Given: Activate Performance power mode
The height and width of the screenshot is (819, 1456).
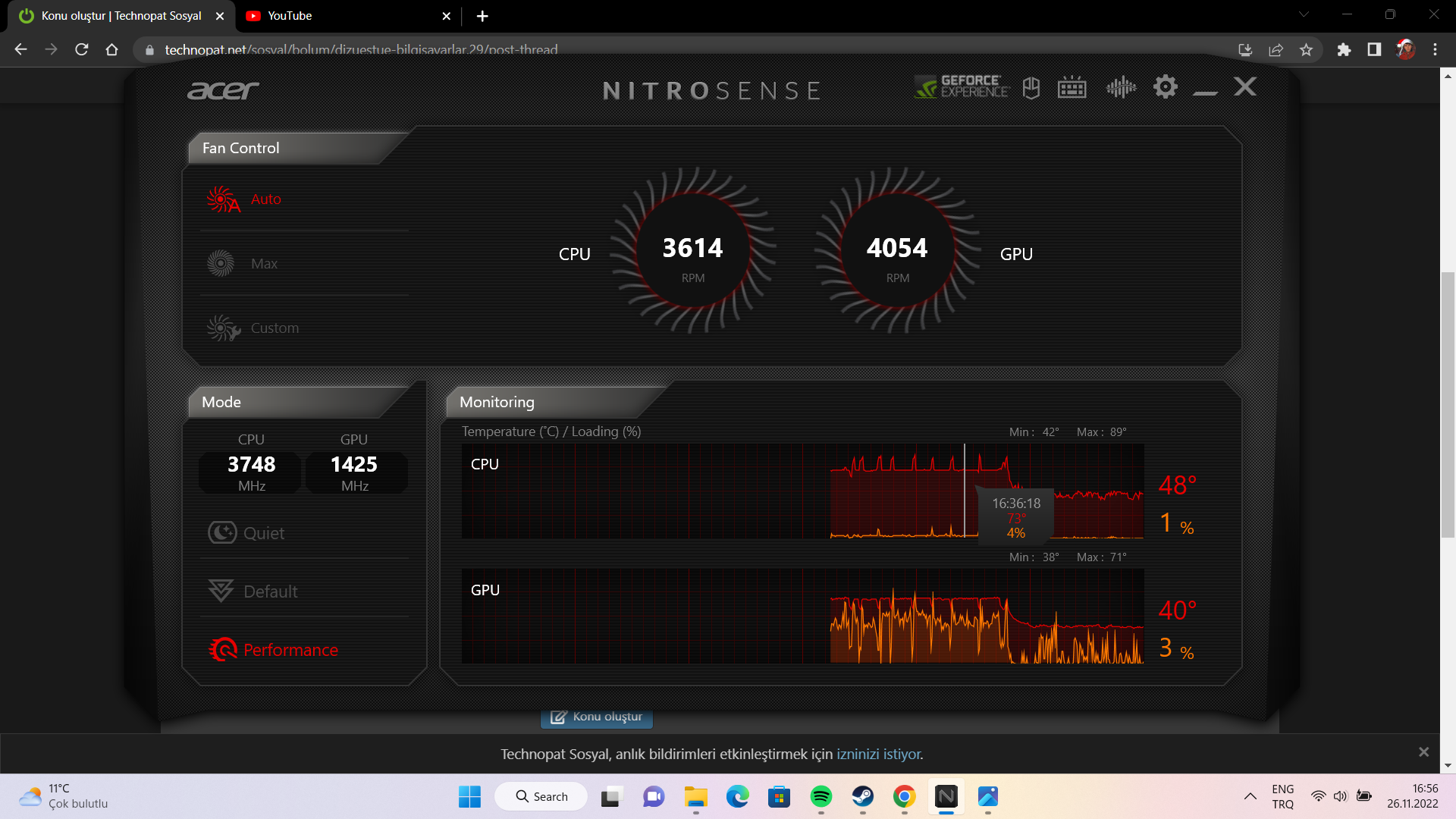Looking at the screenshot, I should 290,650.
